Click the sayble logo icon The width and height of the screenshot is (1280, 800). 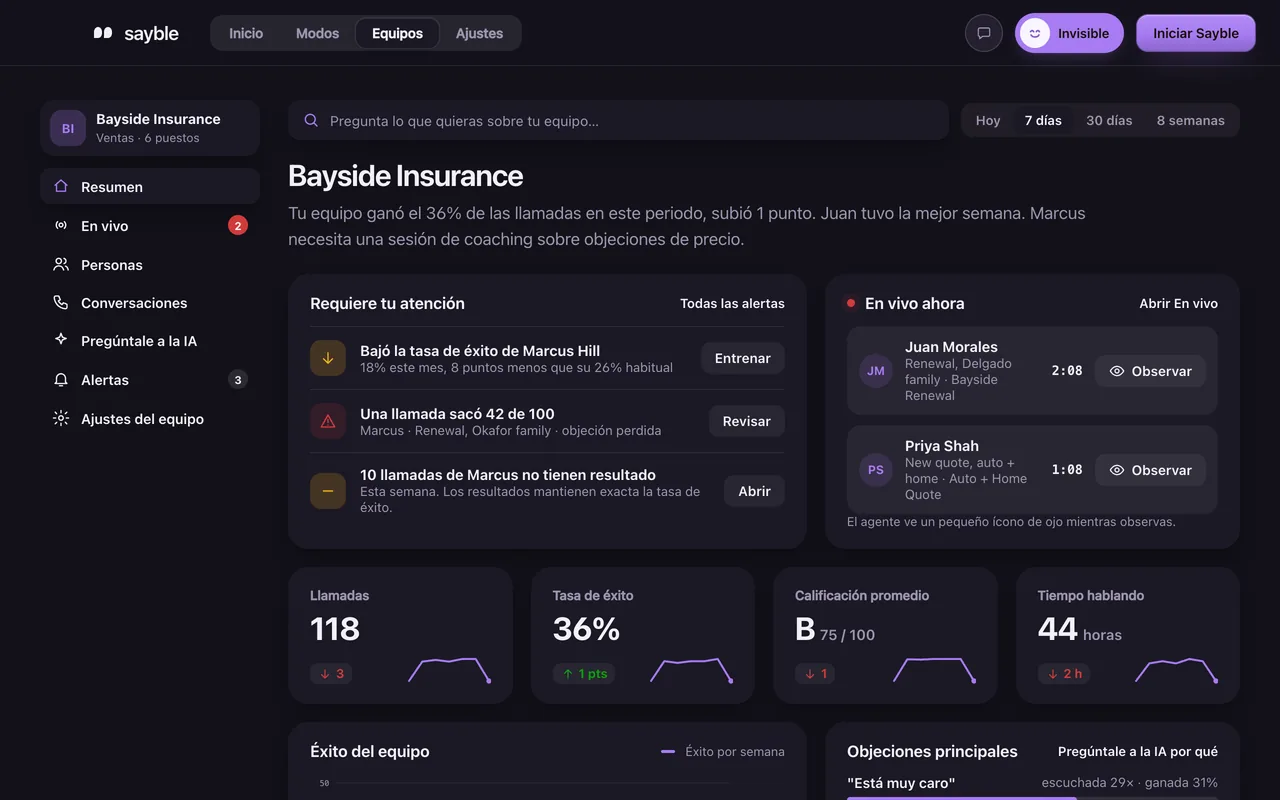(103, 33)
